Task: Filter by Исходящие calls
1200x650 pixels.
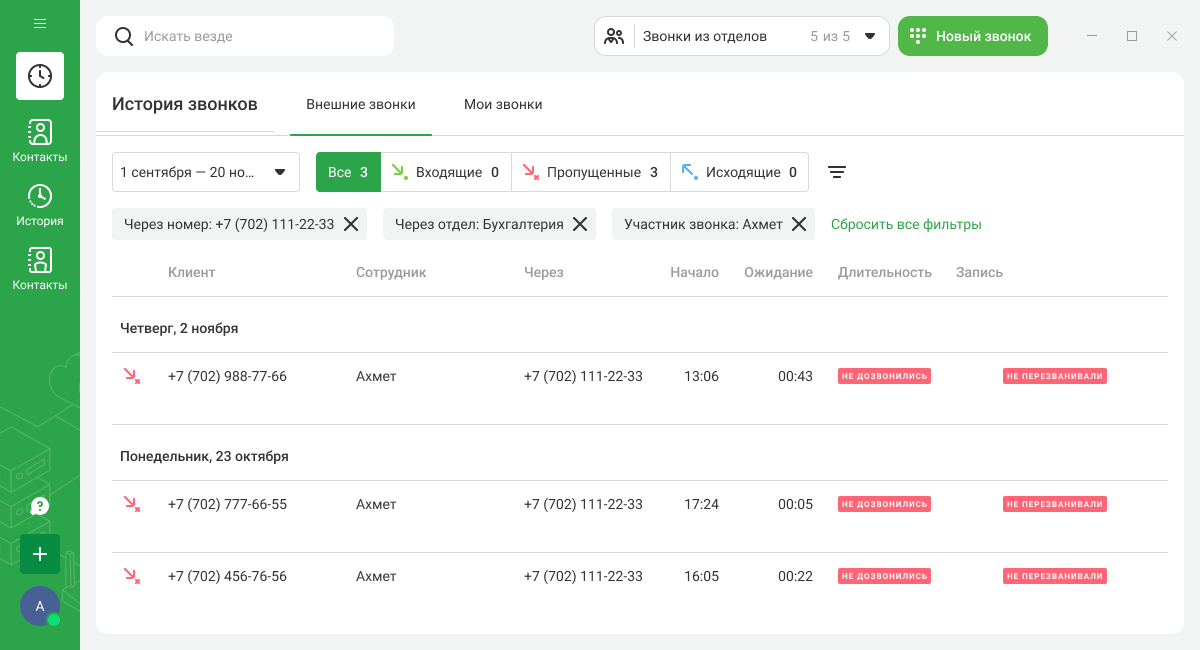Action: 740,172
